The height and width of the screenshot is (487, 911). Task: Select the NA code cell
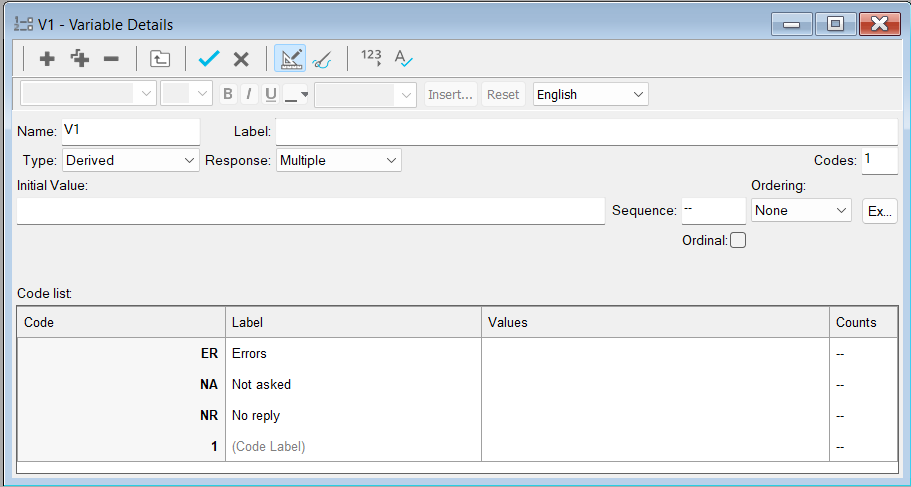click(x=121, y=385)
